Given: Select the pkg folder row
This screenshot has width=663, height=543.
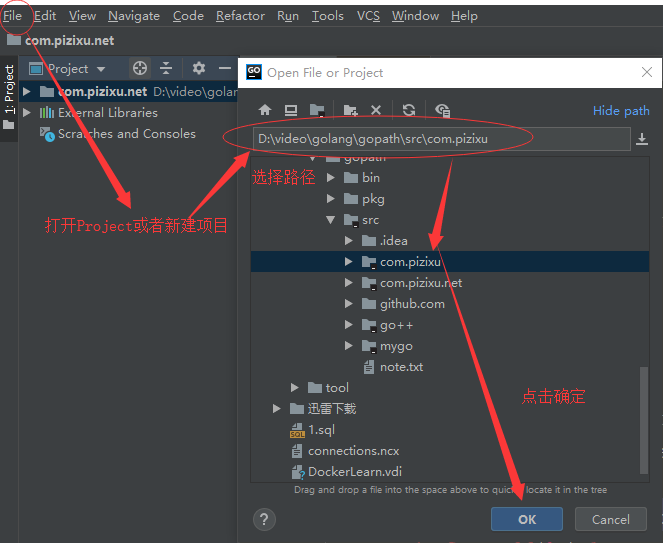Looking at the screenshot, I should [x=450, y=199].
